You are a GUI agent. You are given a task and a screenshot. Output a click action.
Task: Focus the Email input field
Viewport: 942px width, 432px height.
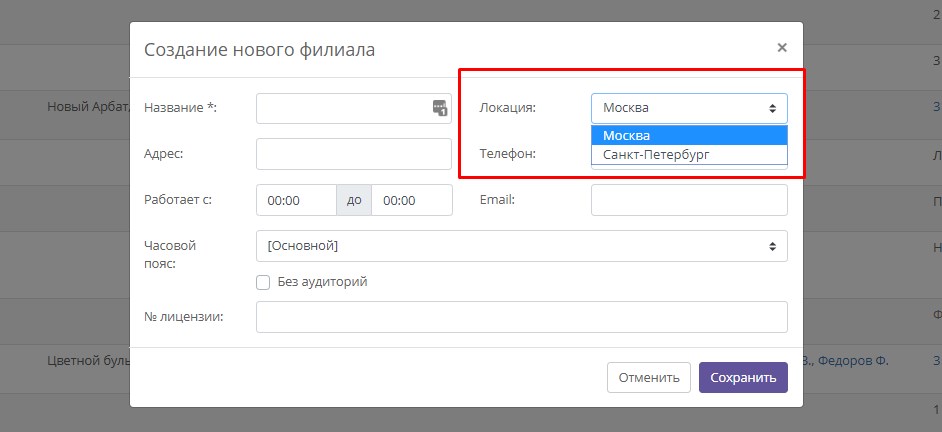689,200
